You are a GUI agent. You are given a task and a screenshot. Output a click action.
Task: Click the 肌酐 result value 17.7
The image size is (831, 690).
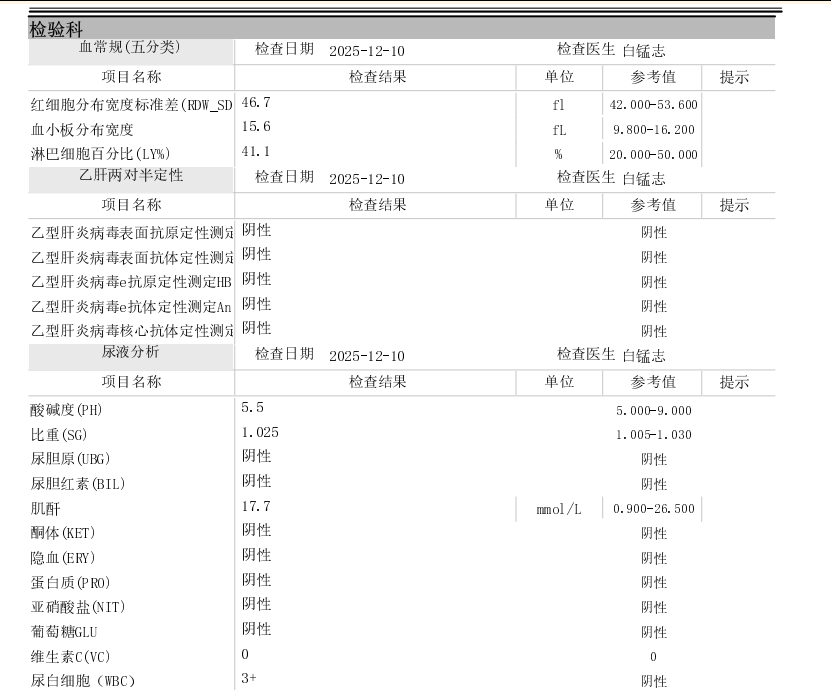pyautogui.click(x=256, y=506)
